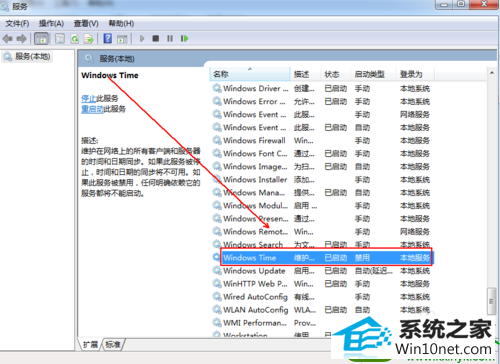
Task: Click the services icon in the title bar
Action: tap(5, 6)
